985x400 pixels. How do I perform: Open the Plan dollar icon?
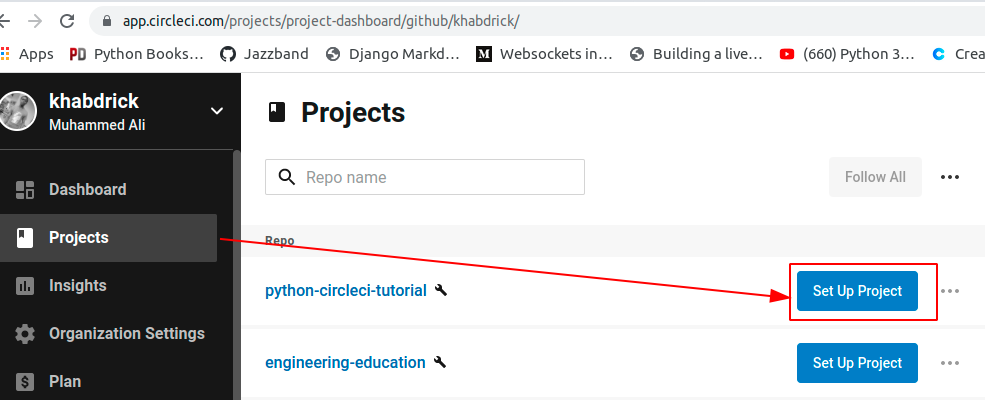(x=25, y=381)
